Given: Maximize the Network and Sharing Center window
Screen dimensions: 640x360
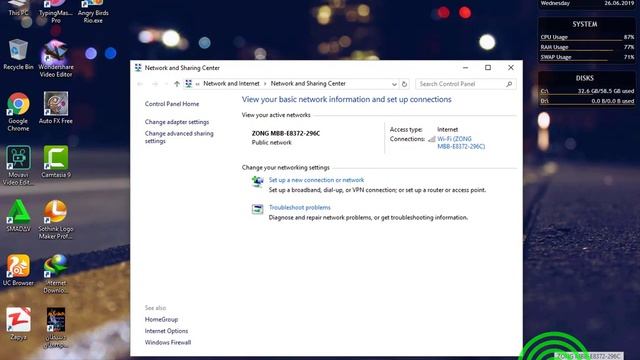Looking at the screenshot, I should [x=488, y=68].
